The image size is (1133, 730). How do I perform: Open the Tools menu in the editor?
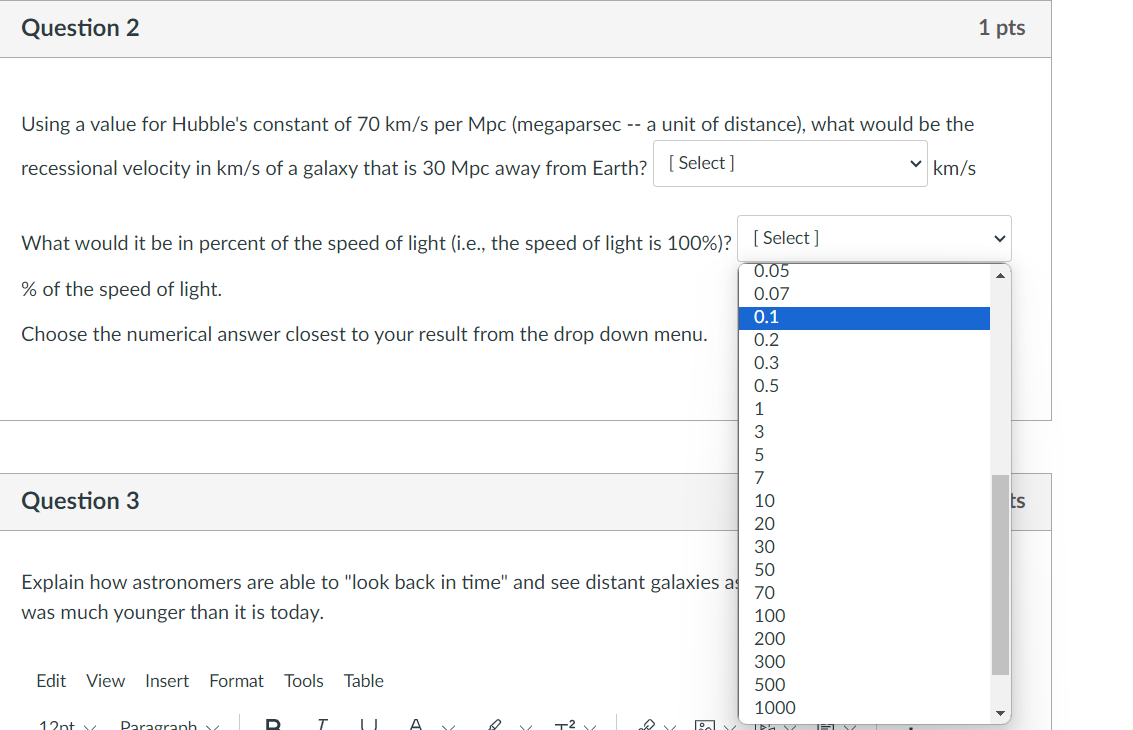coord(303,681)
